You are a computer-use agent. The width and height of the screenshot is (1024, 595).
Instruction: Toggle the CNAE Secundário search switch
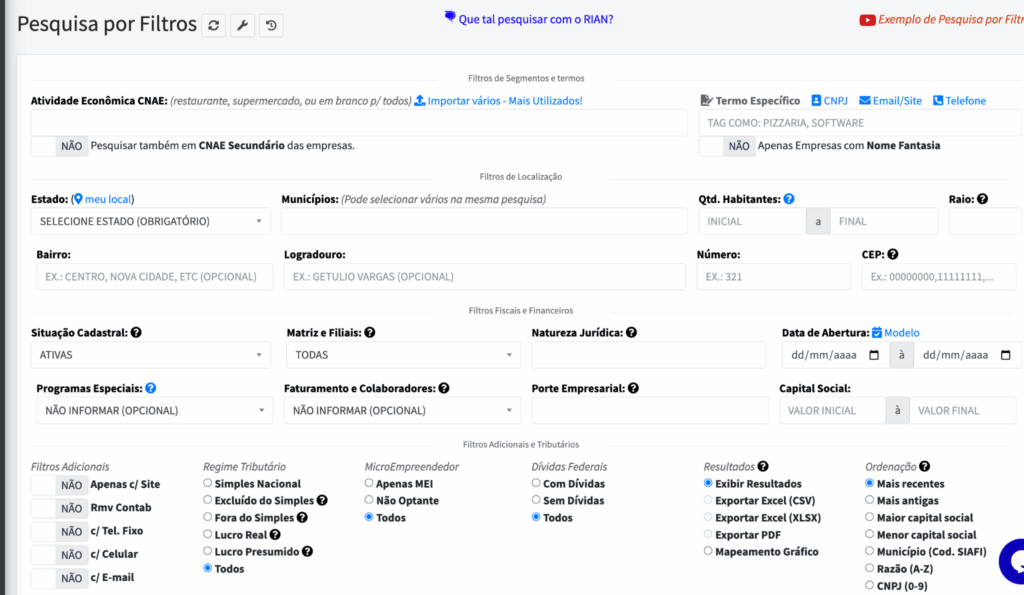pos(58,146)
